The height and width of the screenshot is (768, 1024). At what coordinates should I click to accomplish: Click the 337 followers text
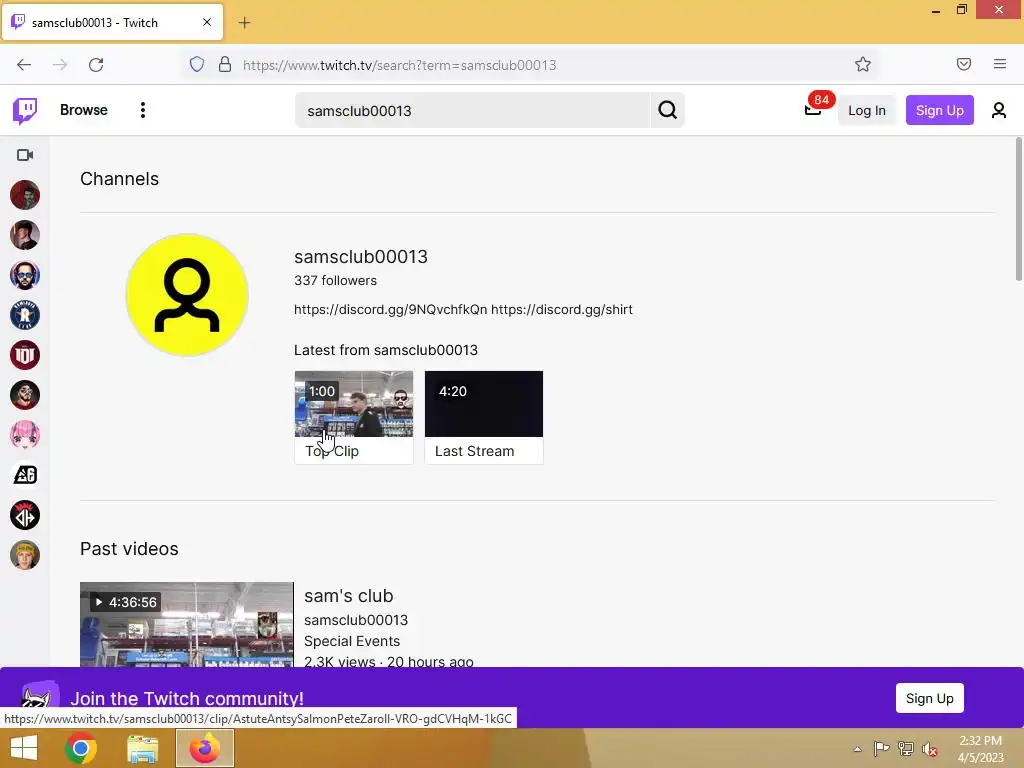335,280
